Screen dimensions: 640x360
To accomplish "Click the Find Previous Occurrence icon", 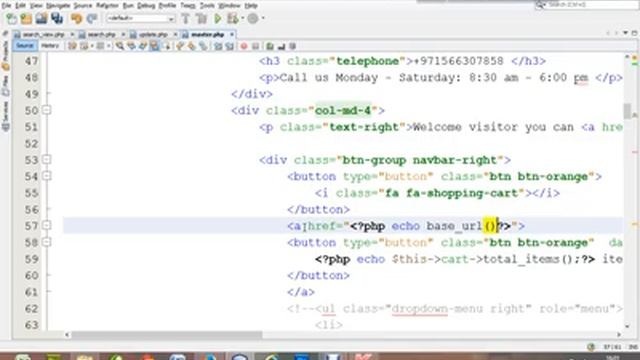I will click(131, 46).
